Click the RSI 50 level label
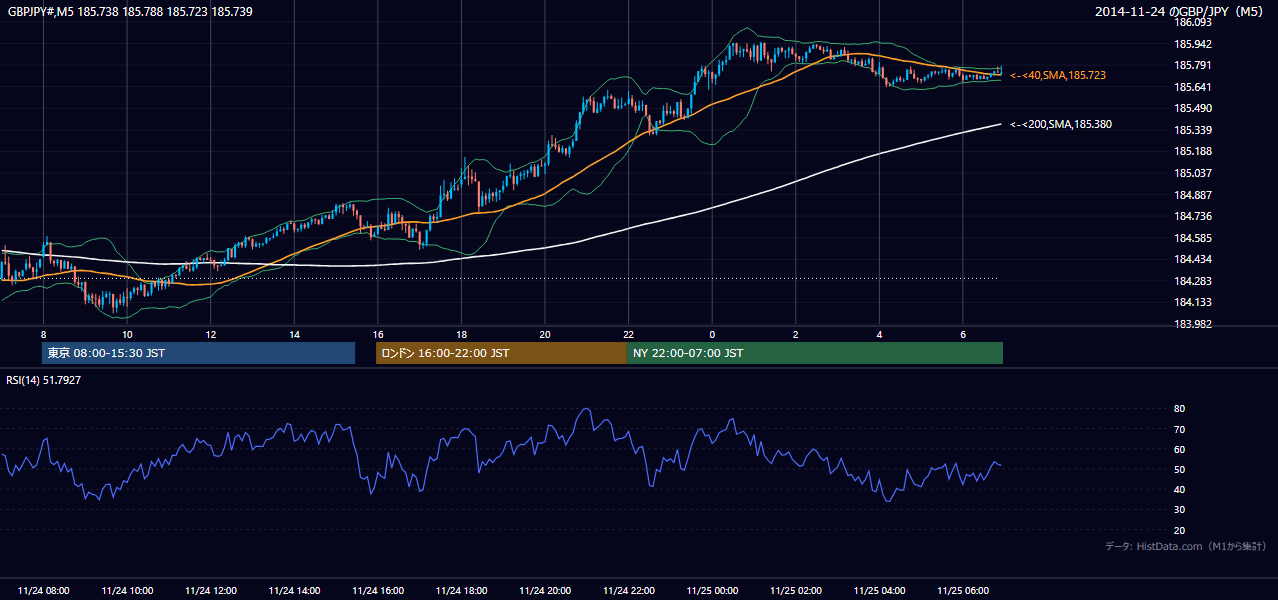 pos(1179,469)
